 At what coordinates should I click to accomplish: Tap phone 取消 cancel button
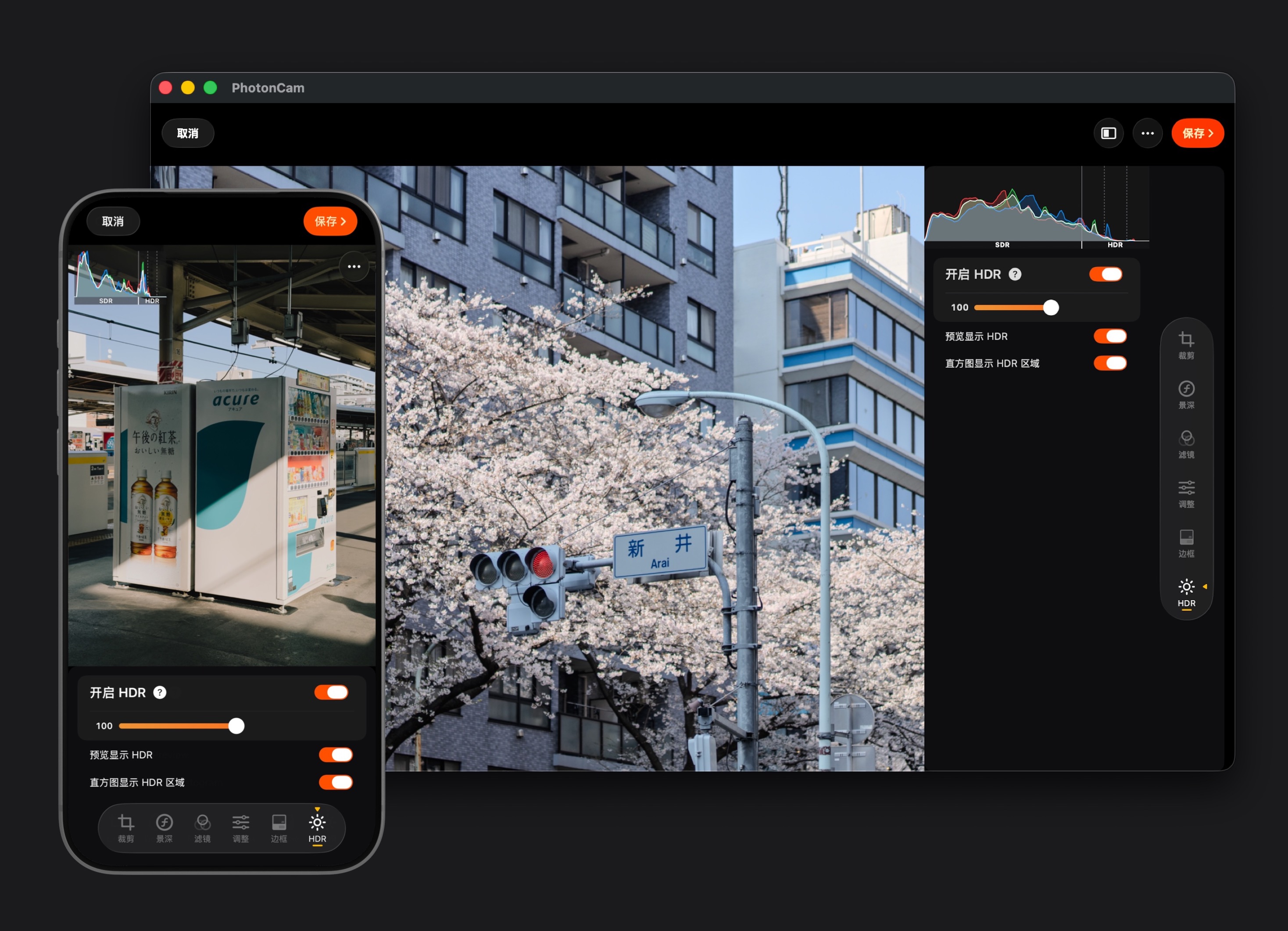click(x=112, y=221)
